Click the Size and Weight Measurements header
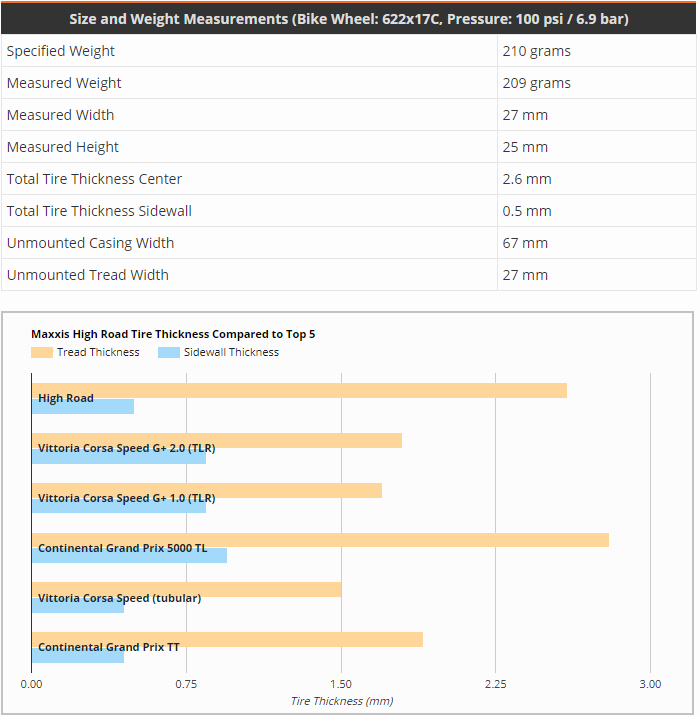 pos(348,19)
